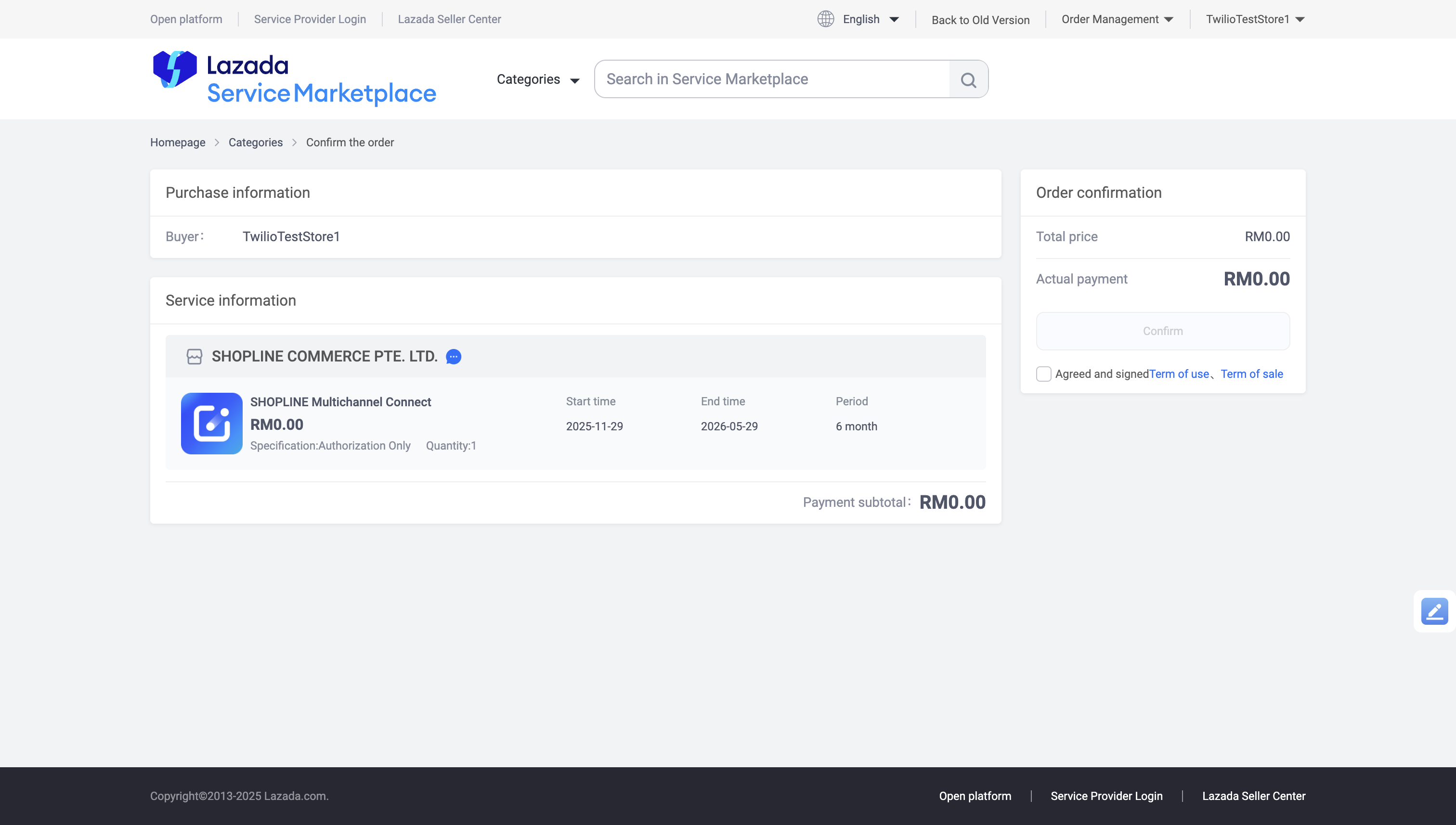
Task: Click the SHOPLINE Multichannel Connect app thumbnail
Action: [x=211, y=423]
